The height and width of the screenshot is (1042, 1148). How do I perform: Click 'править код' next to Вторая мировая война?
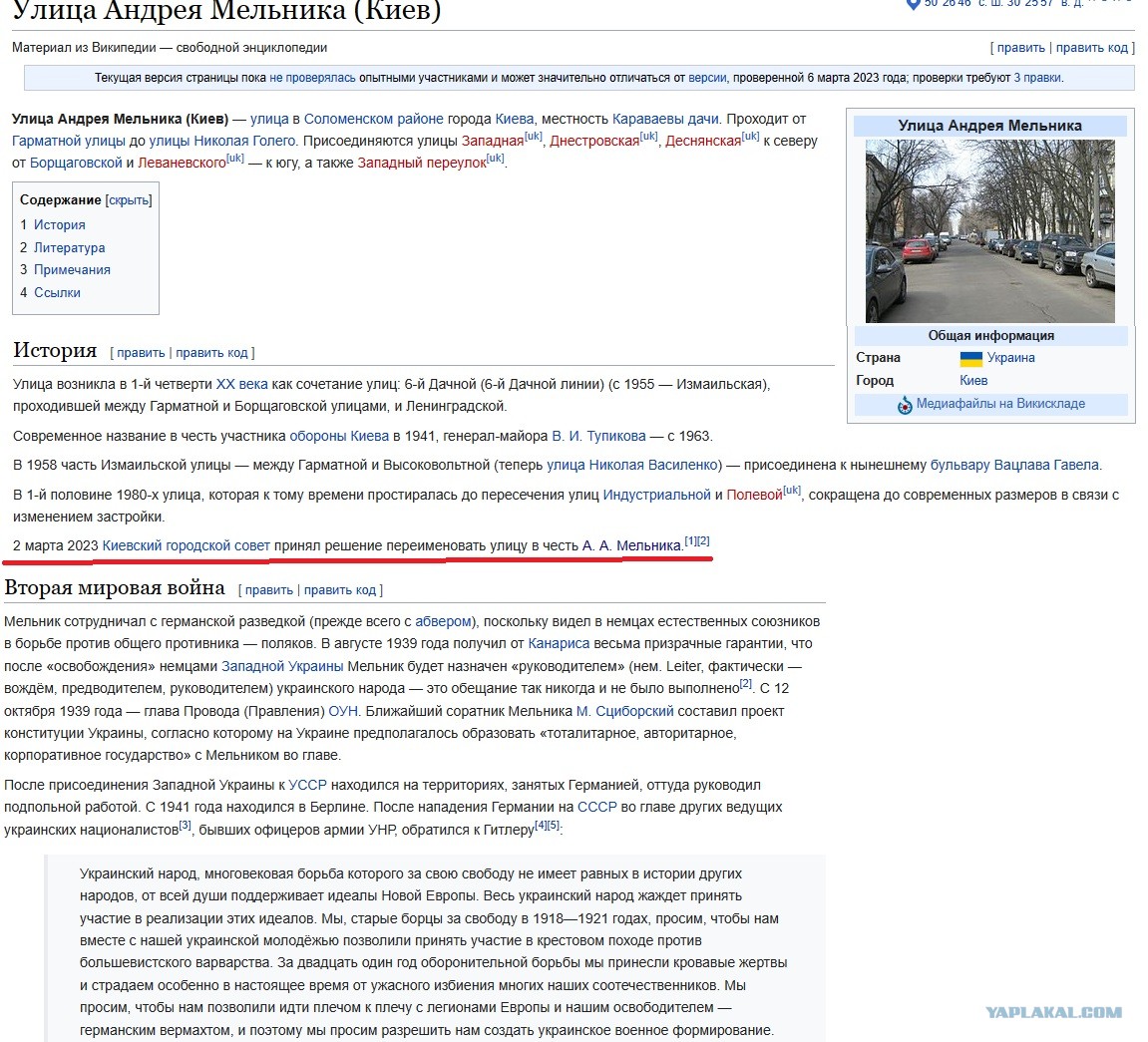(x=340, y=589)
